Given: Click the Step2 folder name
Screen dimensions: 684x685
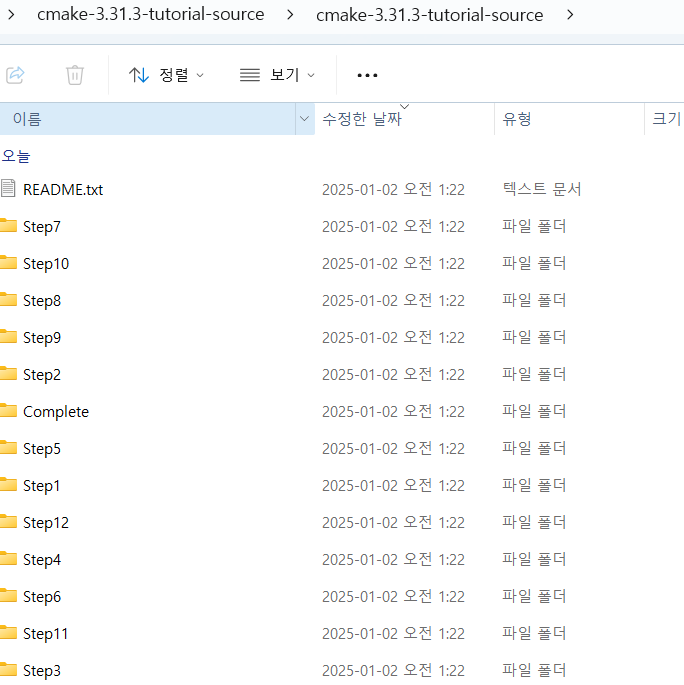Looking at the screenshot, I should 42,375.
